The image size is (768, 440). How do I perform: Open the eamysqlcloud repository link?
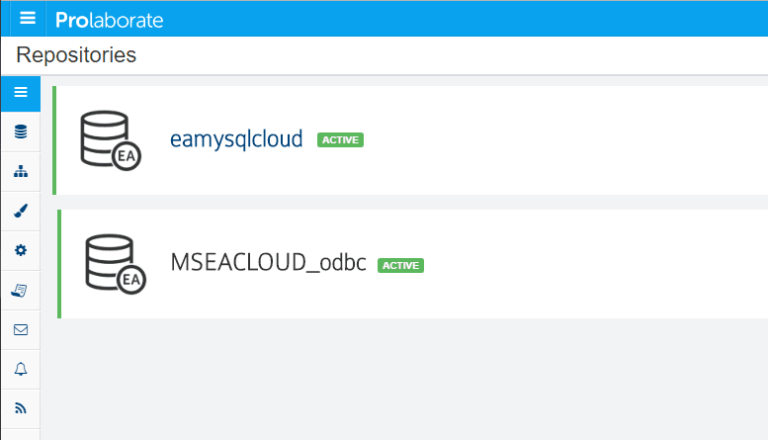click(x=236, y=139)
